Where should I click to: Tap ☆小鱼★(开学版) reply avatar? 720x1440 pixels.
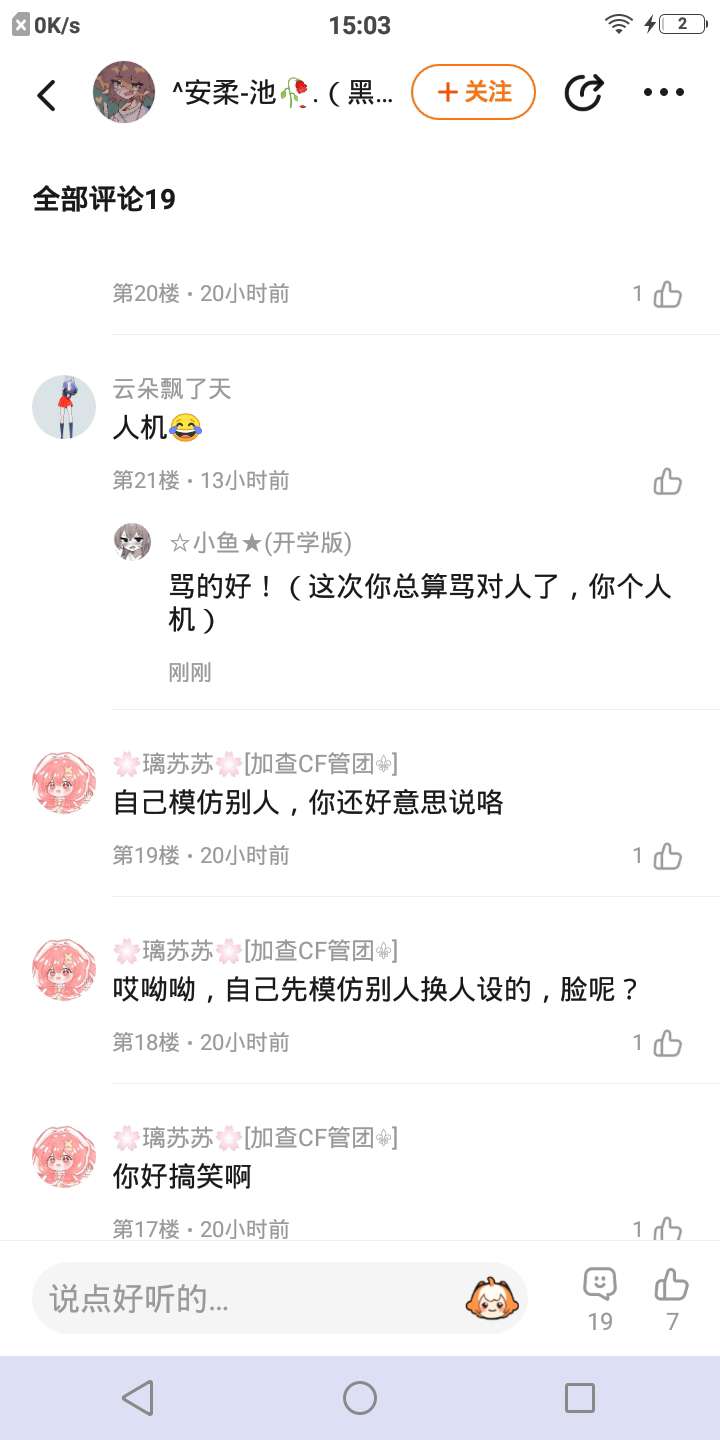[x=133, y=542]
